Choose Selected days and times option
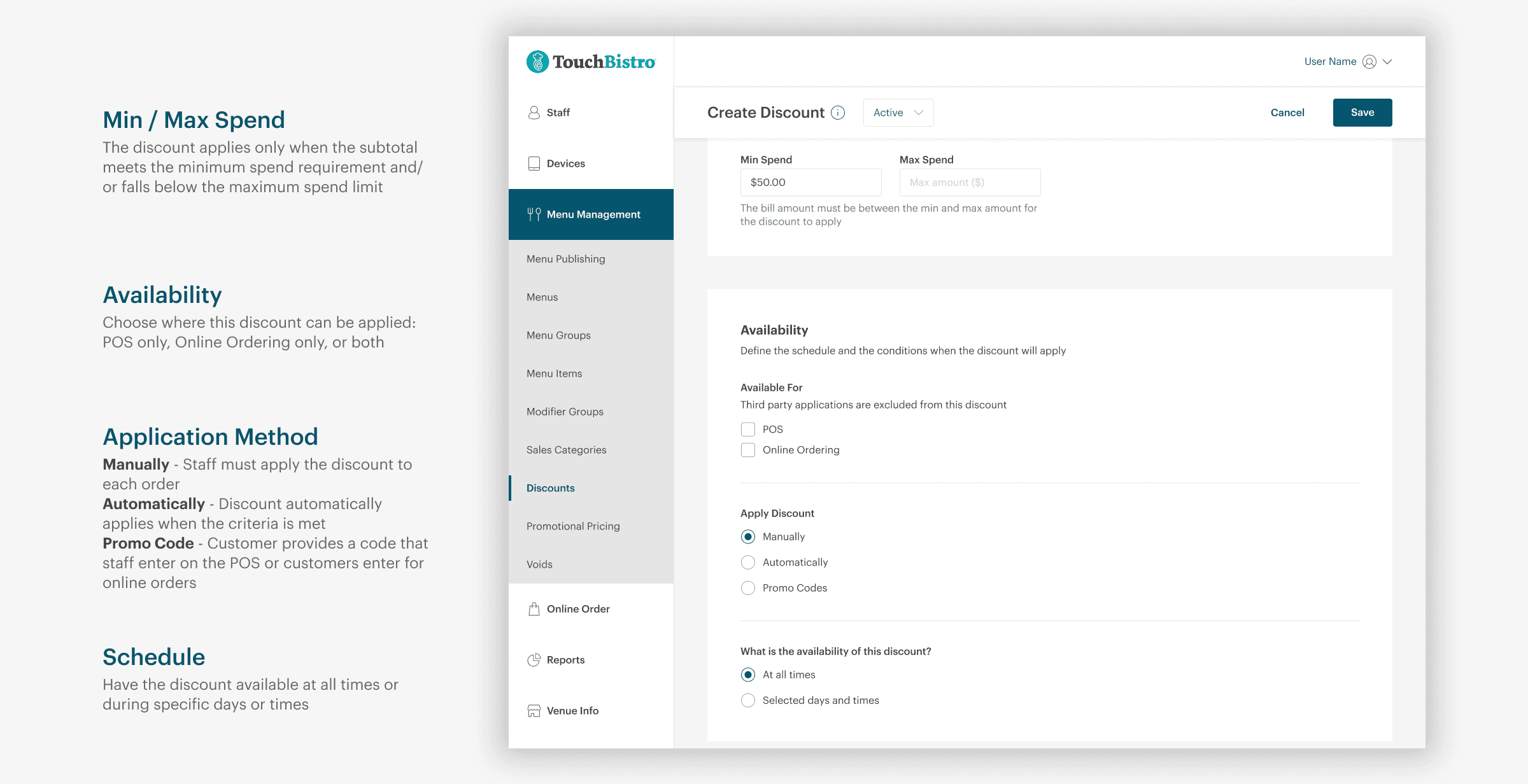Screen dimensions: 1528x784 pyautogui.click(x=748, y=701)
